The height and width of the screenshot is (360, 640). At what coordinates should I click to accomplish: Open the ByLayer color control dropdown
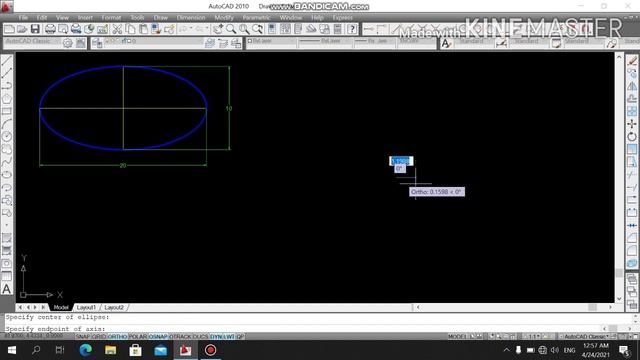point(272,42)
